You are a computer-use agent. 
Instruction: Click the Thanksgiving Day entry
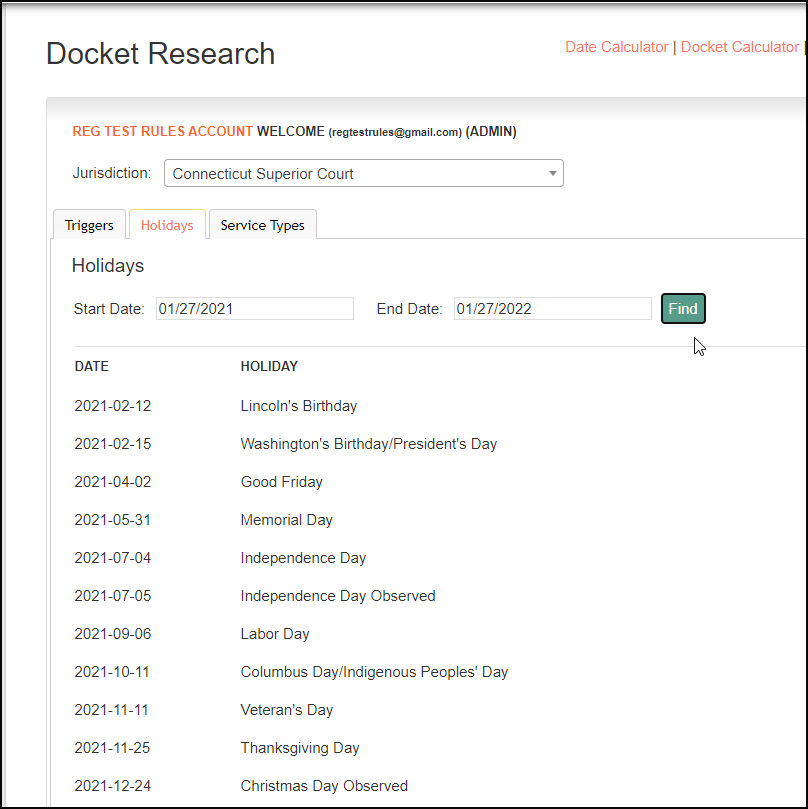pos(300,748)
